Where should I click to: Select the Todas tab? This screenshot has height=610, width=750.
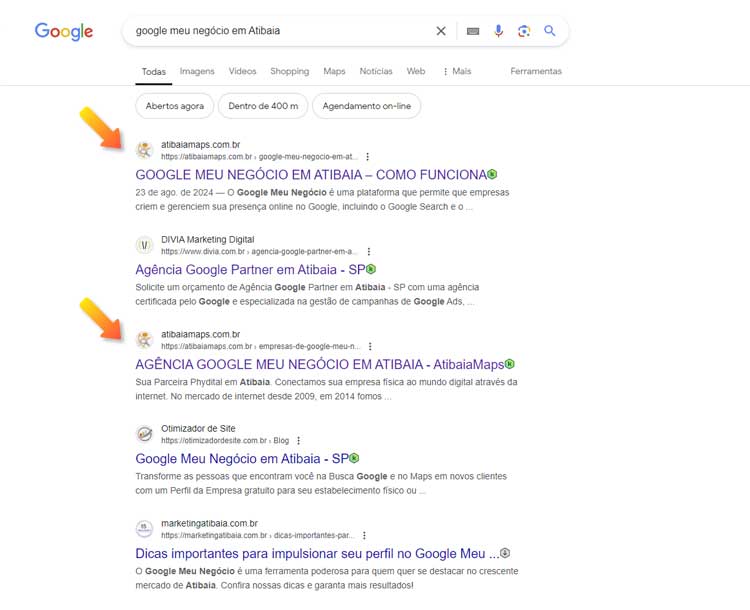154,72
